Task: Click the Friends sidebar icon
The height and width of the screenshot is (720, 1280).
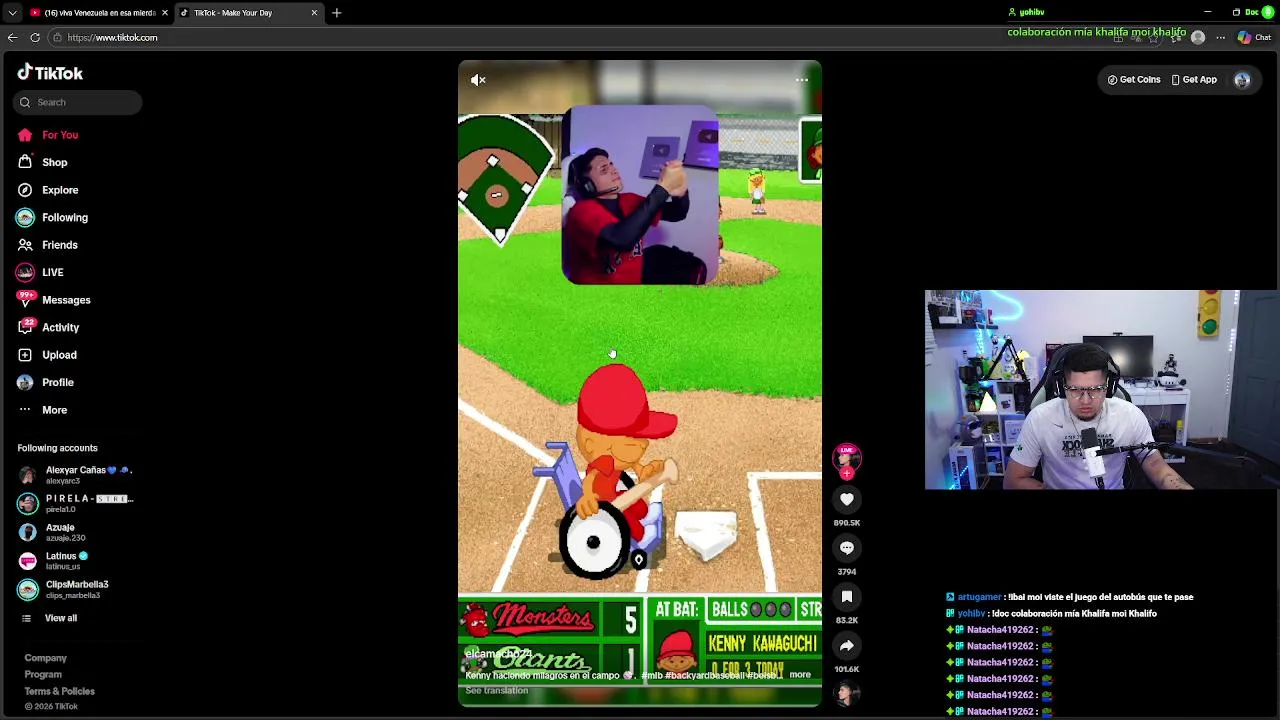Action: click(25, 245)
